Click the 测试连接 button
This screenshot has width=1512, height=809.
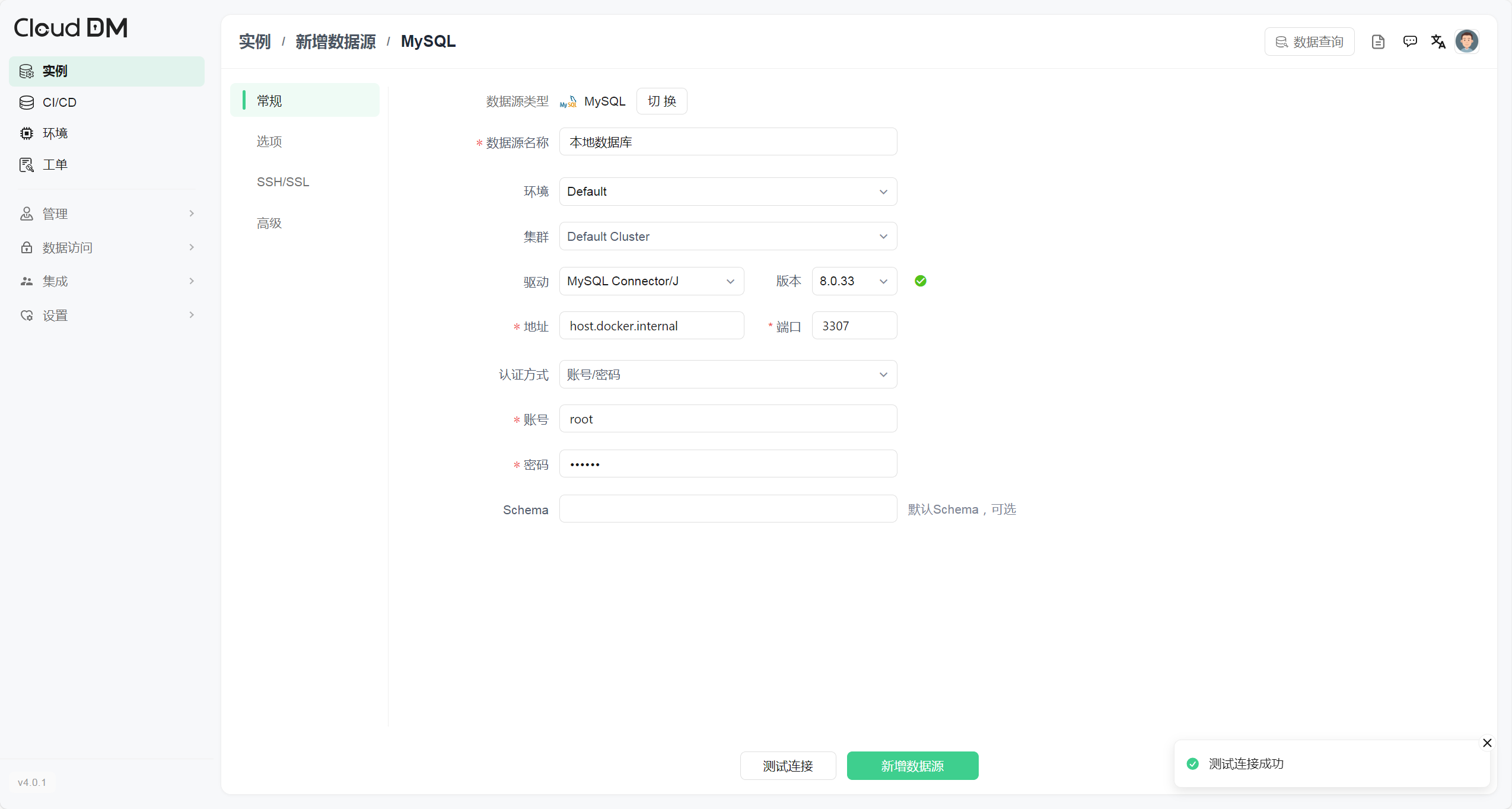[x=788, y=766]
